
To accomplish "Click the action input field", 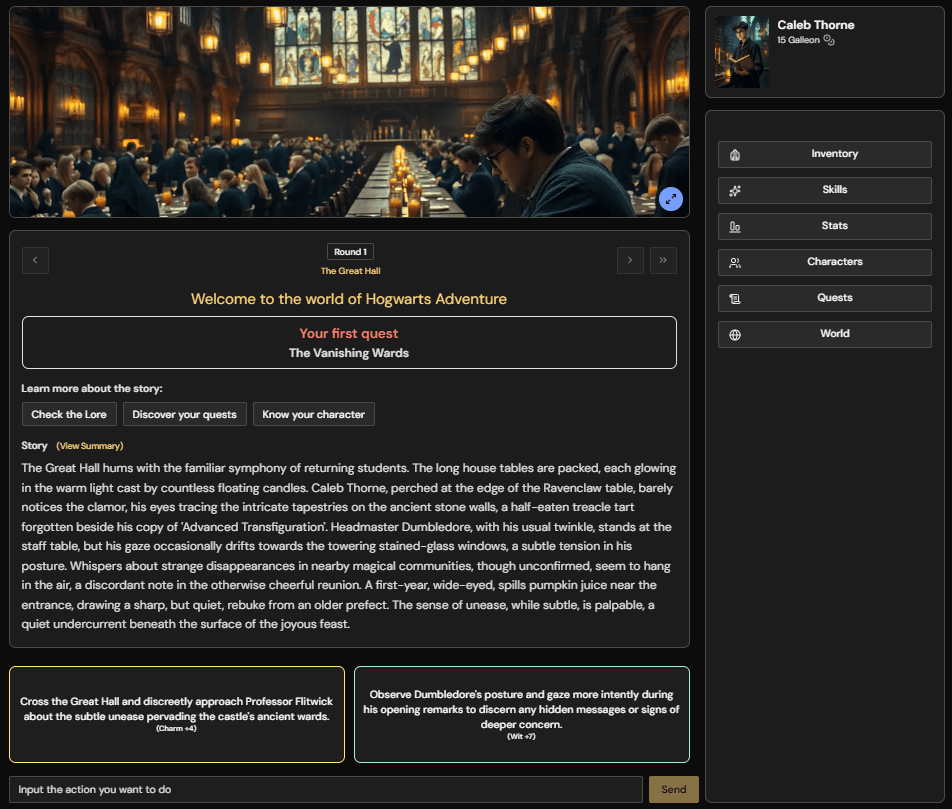I will (325, 789).
